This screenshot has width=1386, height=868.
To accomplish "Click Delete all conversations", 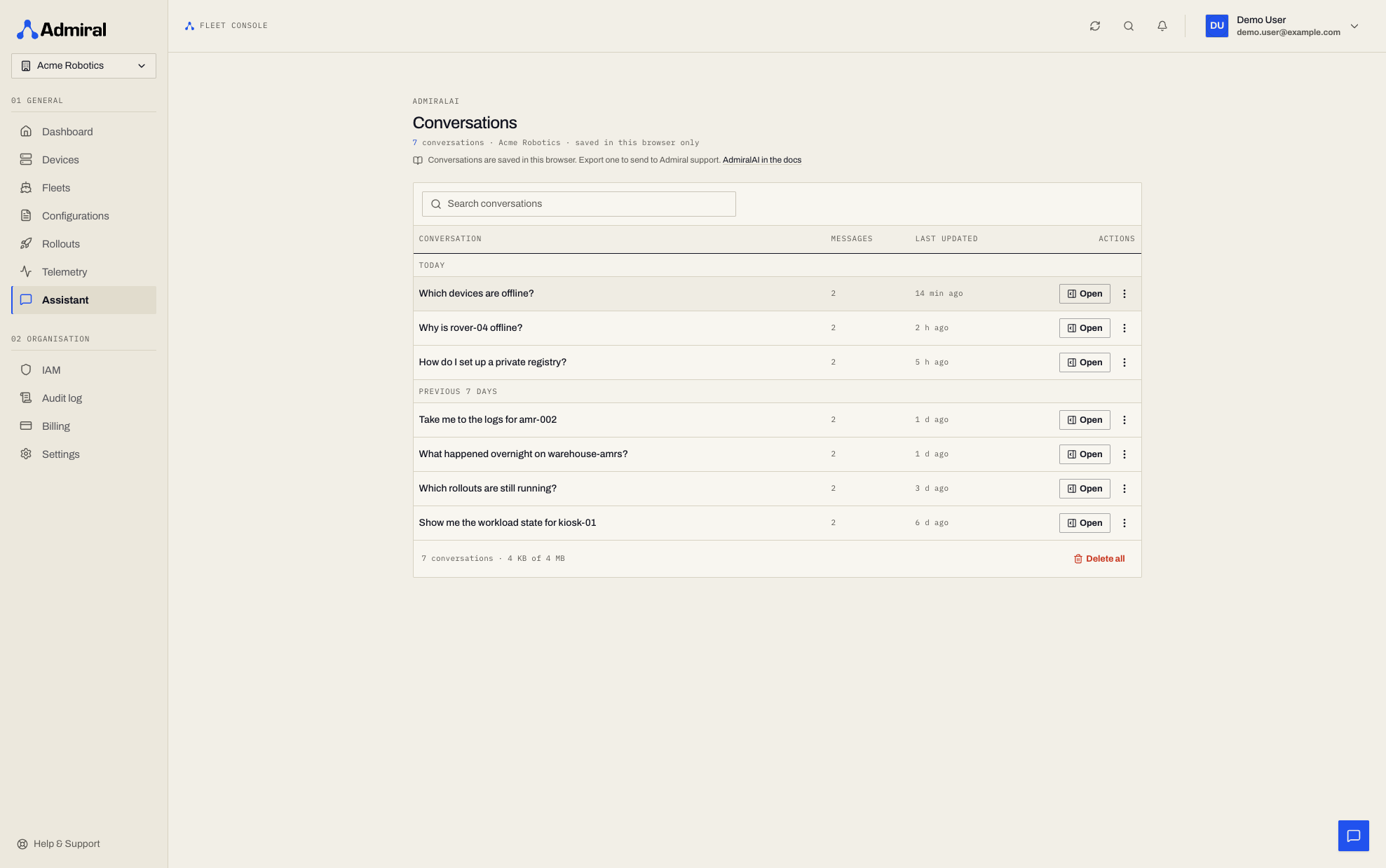I will pyautogui.click(x=1099, y=559).
